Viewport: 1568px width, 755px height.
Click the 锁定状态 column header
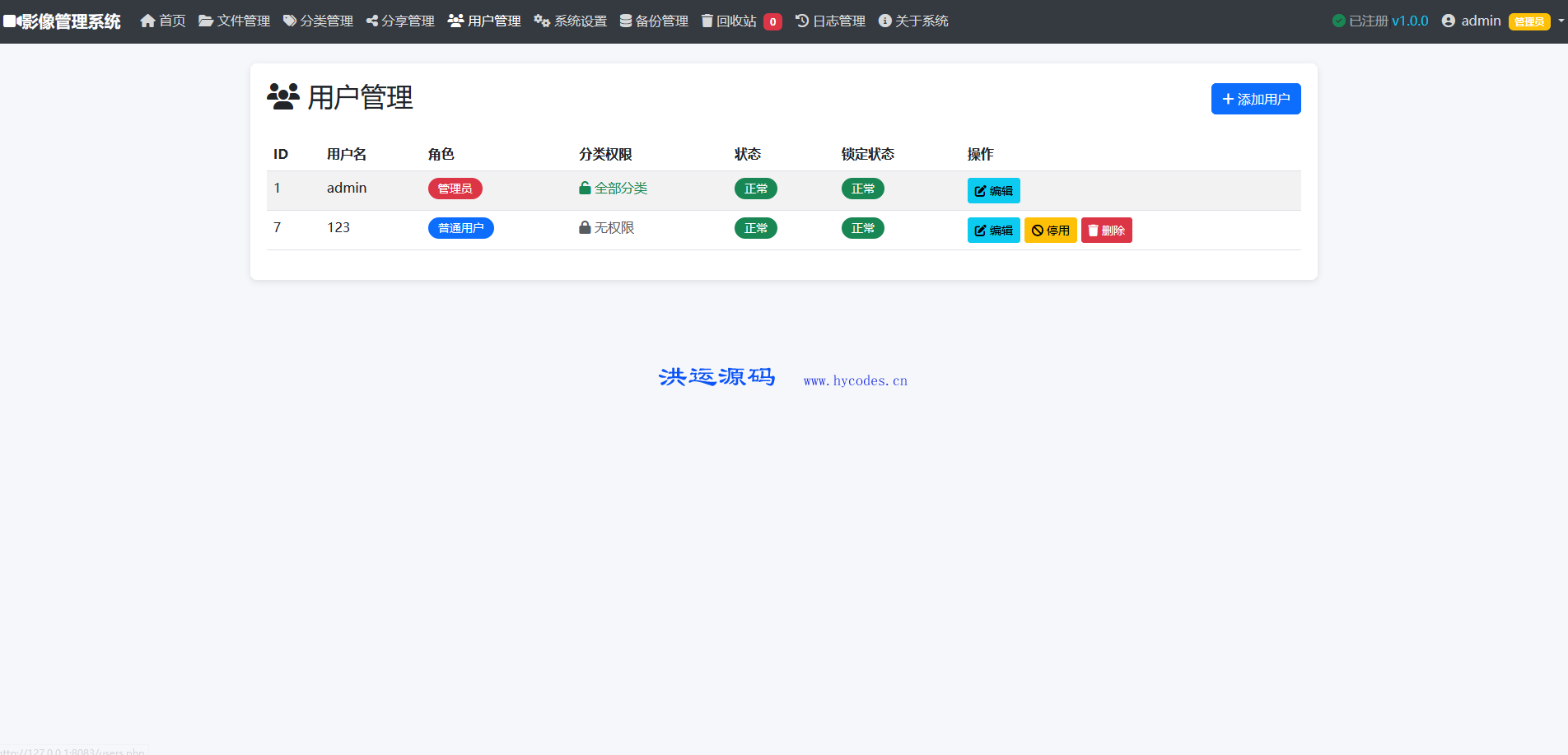pos(868,154)
